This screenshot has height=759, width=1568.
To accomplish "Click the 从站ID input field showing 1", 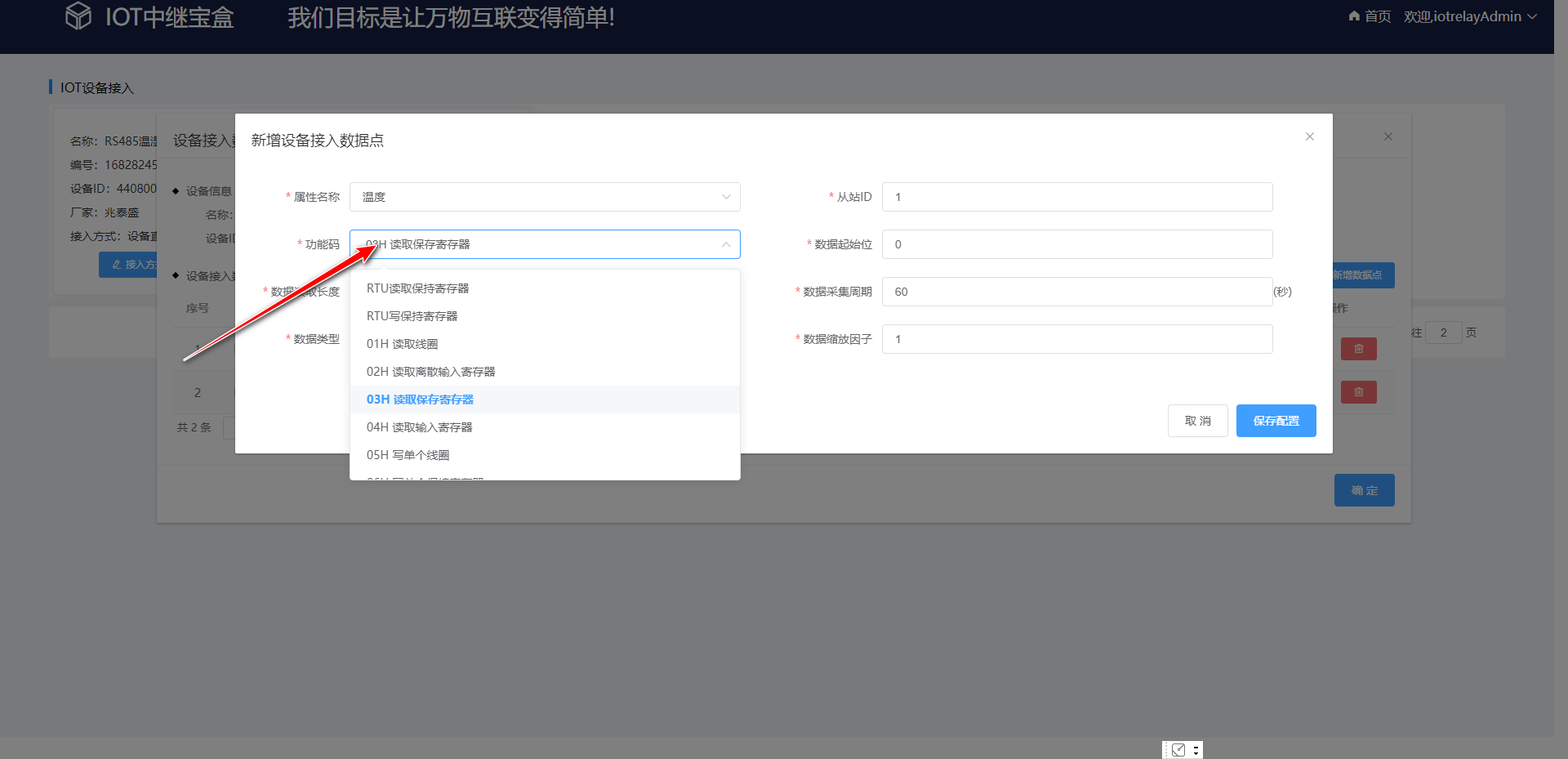I will pos(1076,197).
